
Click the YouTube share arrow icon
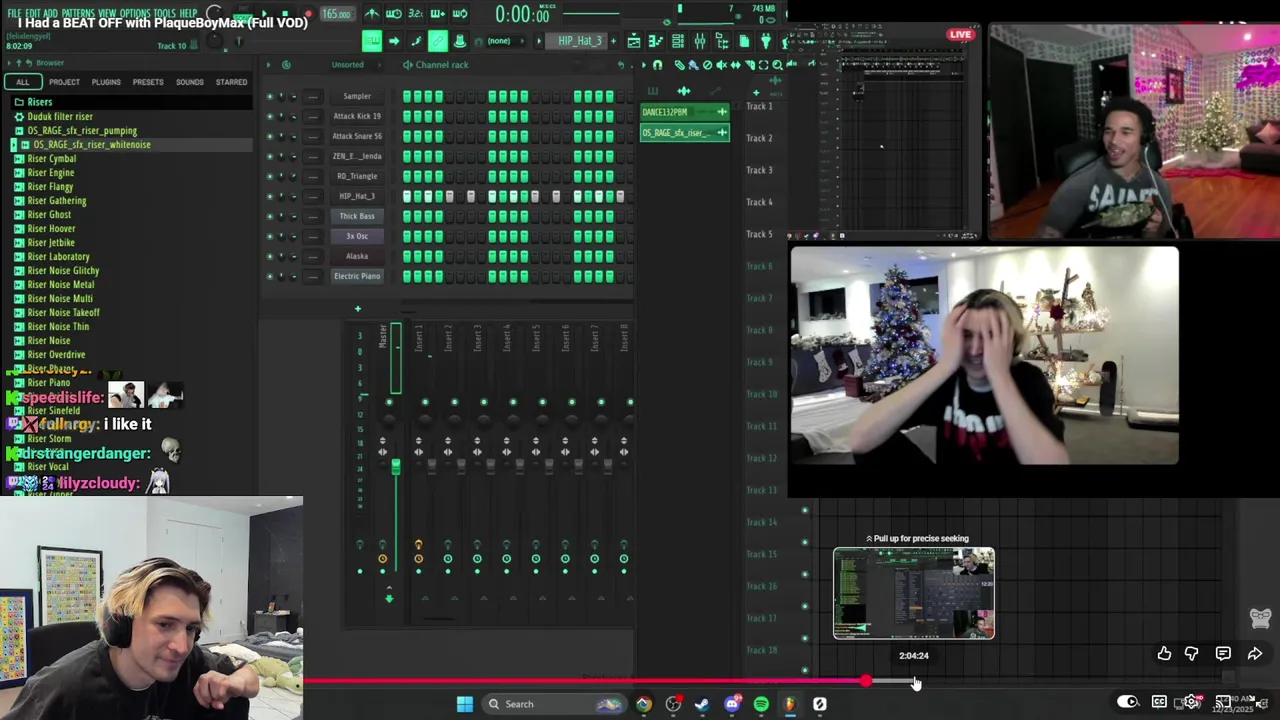(x=1255, y=653)
